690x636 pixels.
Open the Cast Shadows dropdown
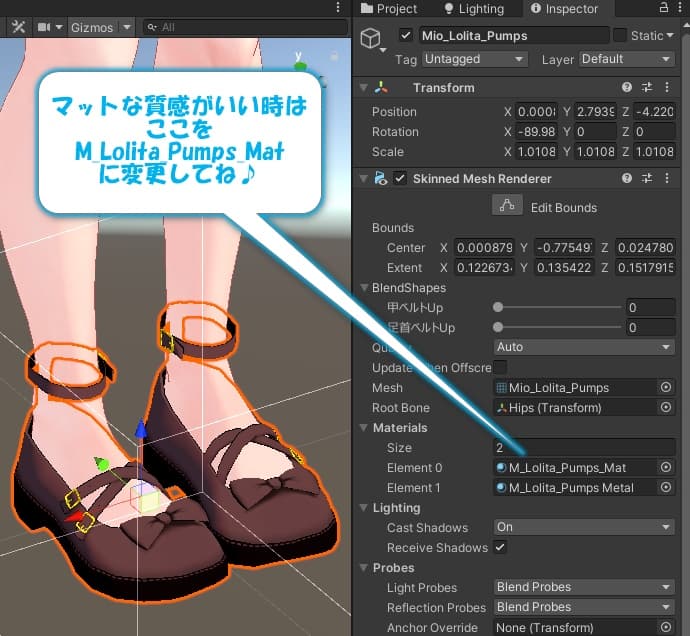(x=583, y=527)
